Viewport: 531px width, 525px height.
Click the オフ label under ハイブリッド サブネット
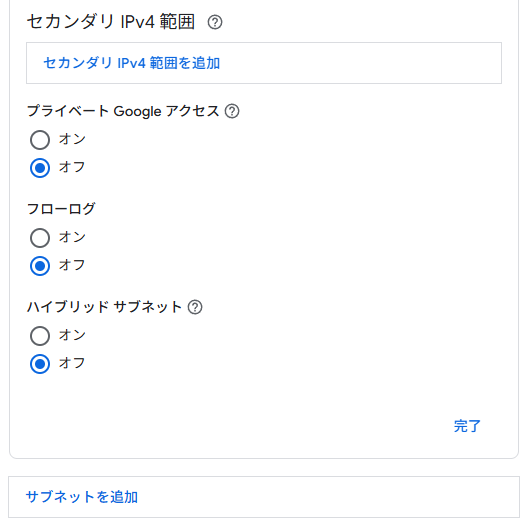(72, 363)
